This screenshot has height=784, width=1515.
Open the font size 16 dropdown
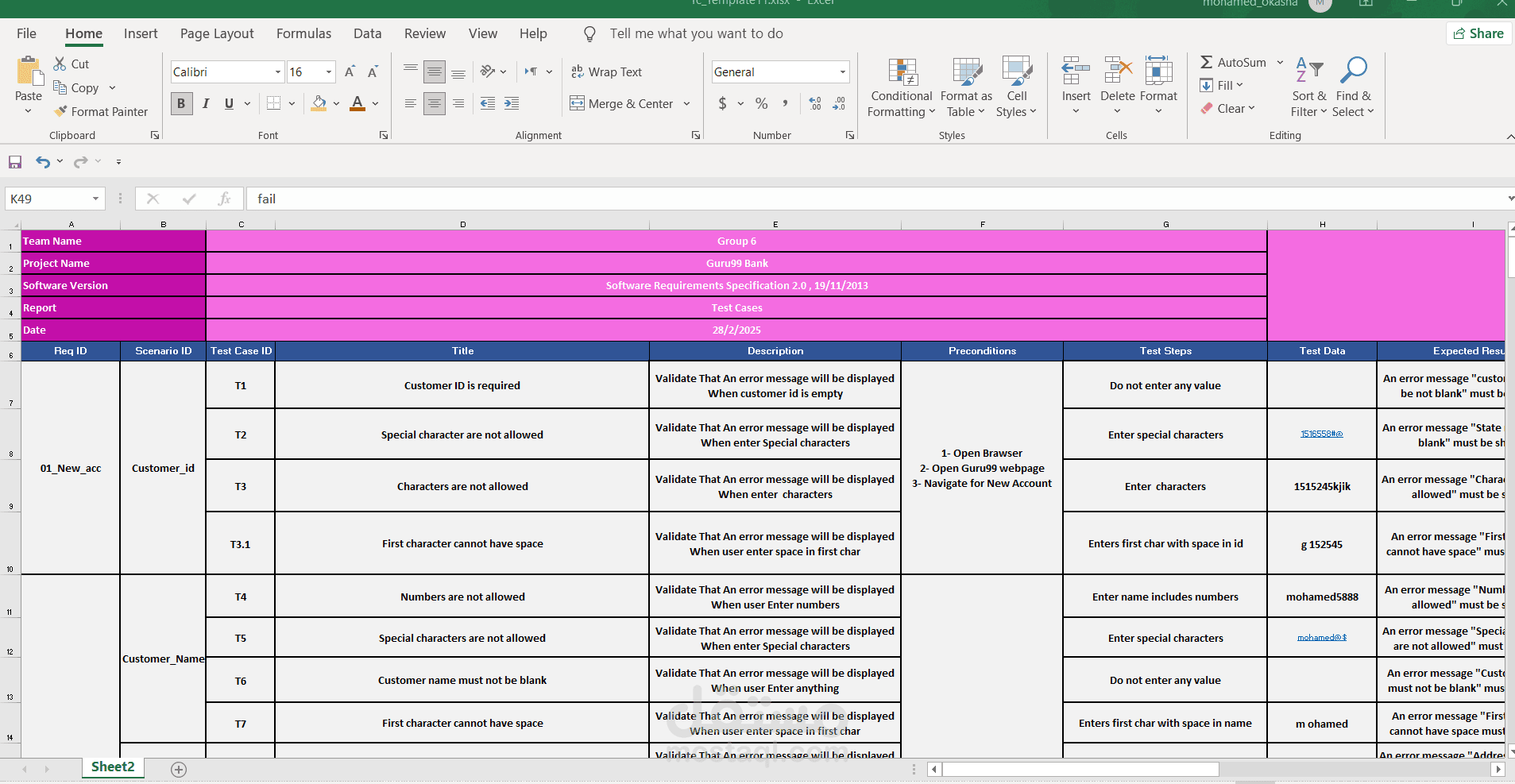[x=329, y=72]
